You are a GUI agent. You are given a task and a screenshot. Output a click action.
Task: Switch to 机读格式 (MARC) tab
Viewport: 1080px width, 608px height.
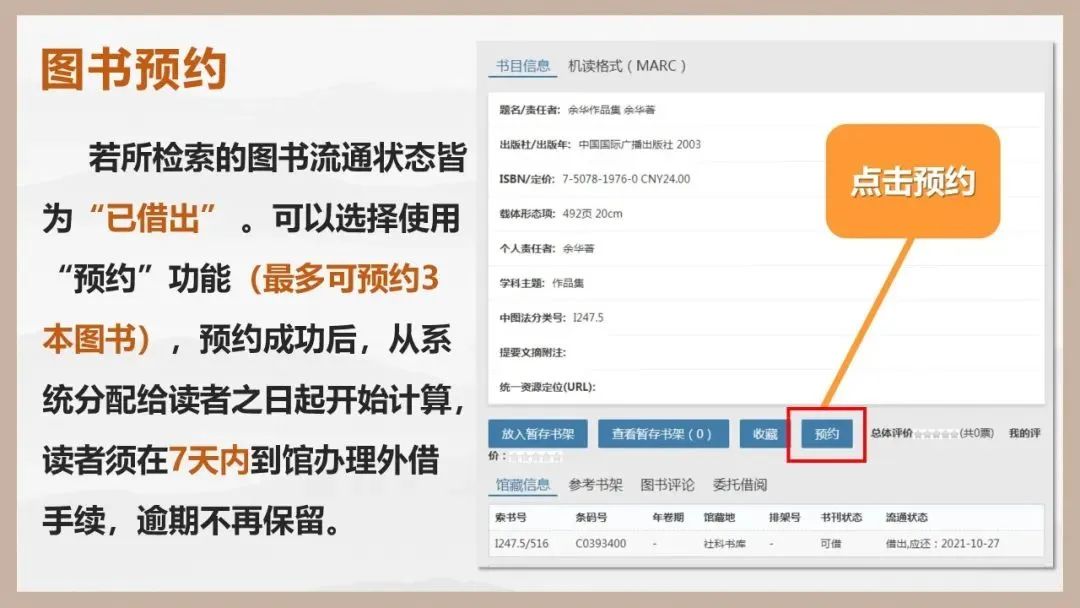pos(627,67)
